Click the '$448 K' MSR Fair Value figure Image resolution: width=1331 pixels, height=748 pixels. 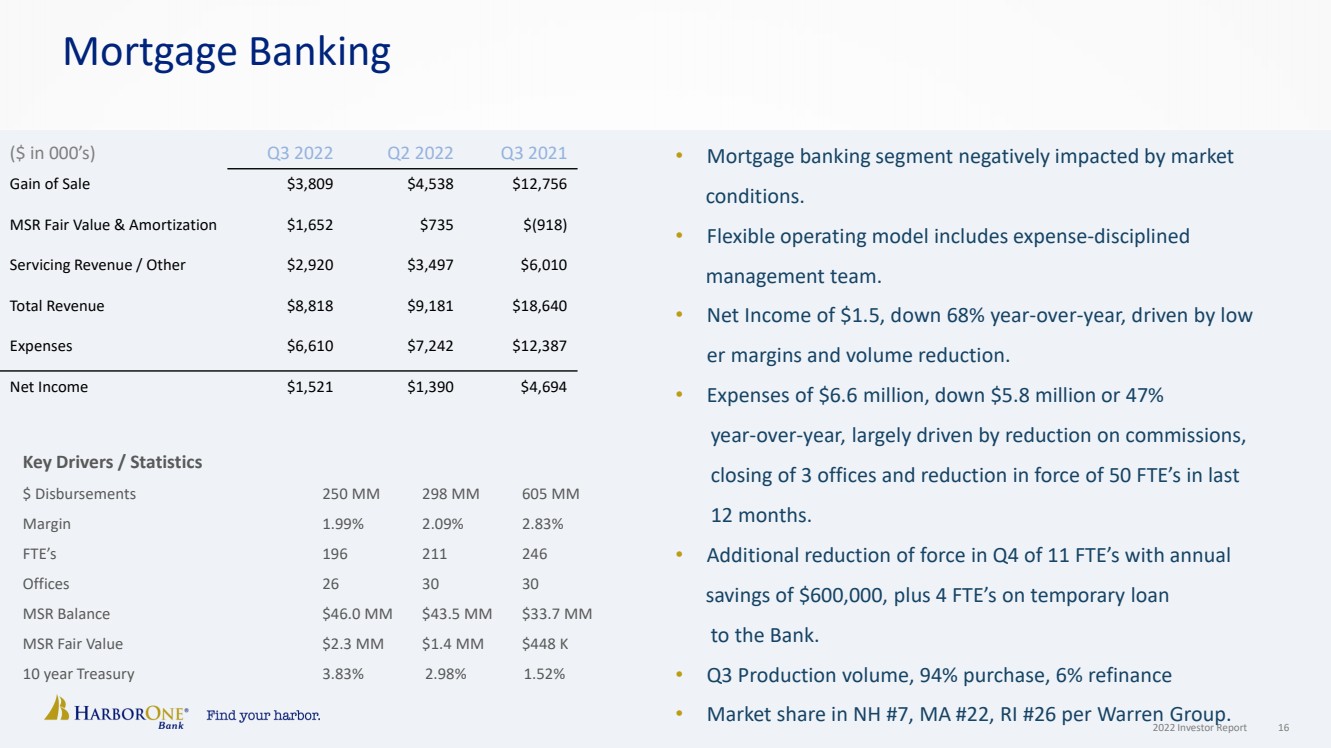coord(545,644)
